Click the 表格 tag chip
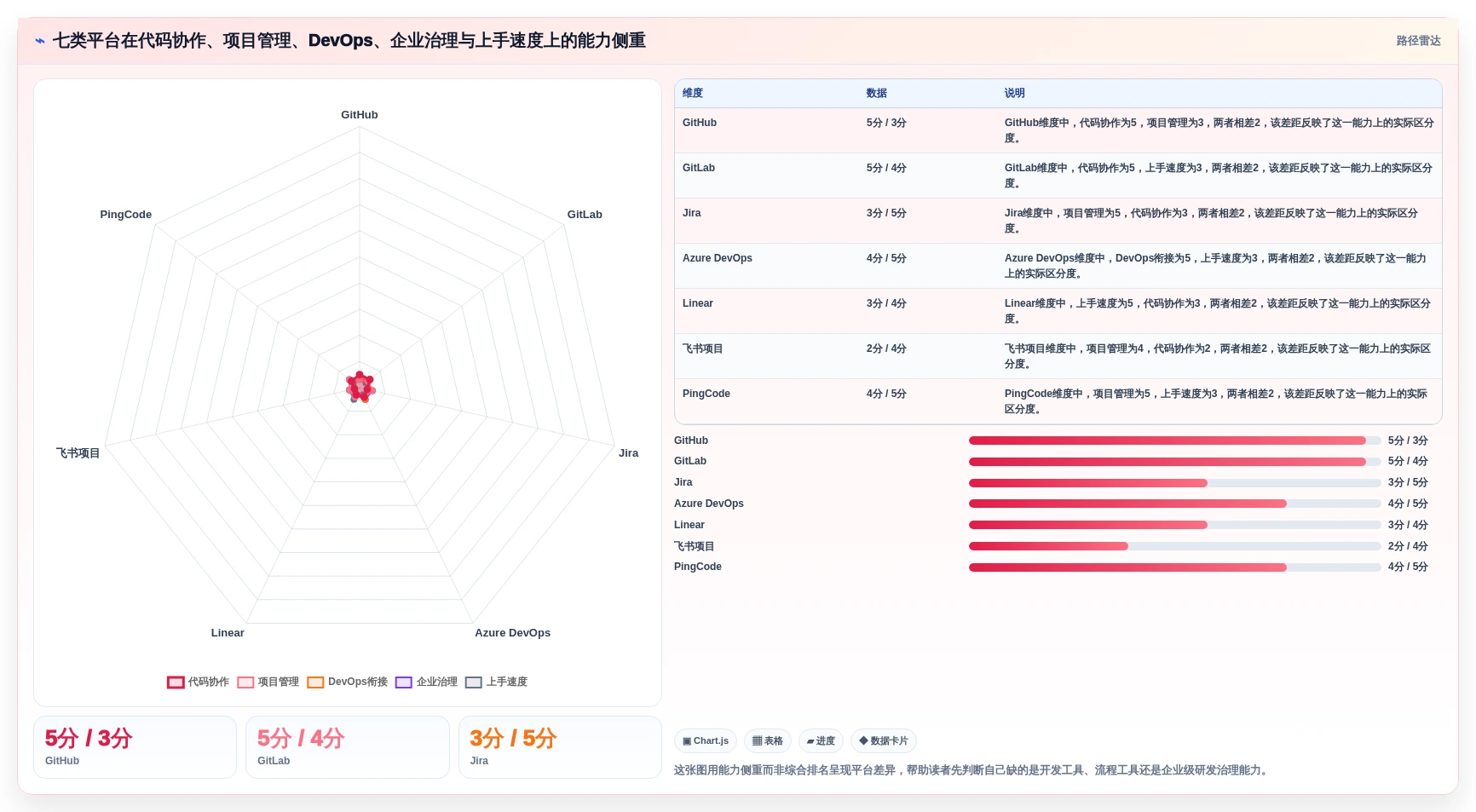Image resolution: width=1476 pixels, height=812 pixels. (x=768, y=741)
